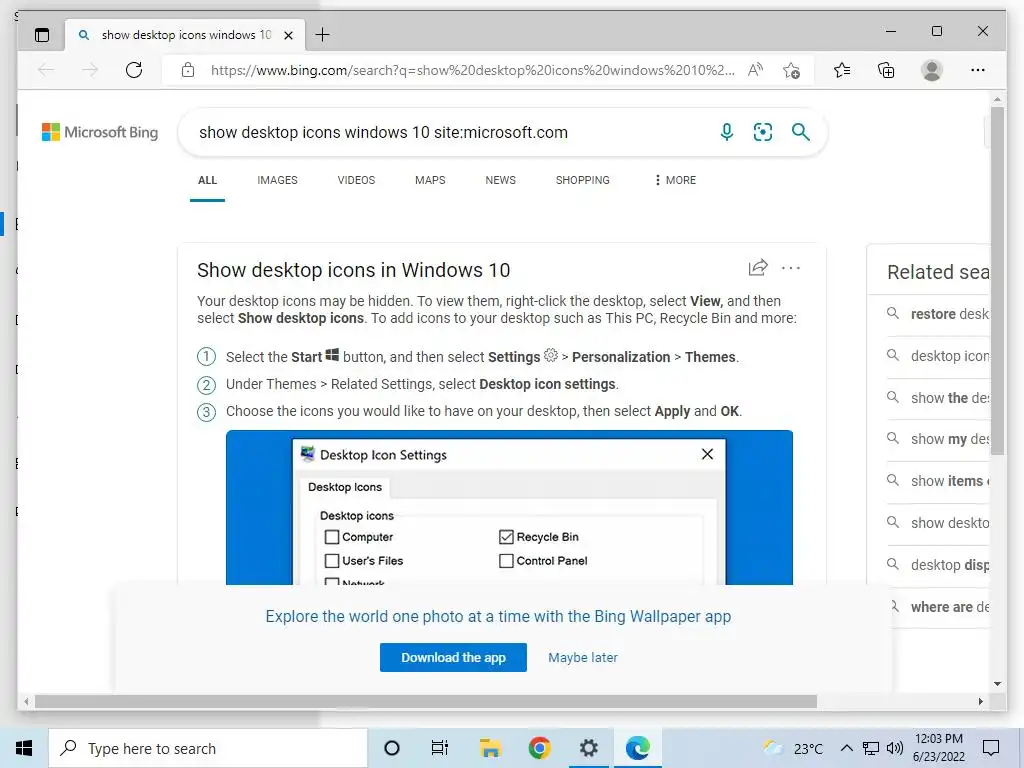Image resolution: width=1024 pixels, height=768 pixels.
Task: Click the Download the app button
Action: click(453, 658)
